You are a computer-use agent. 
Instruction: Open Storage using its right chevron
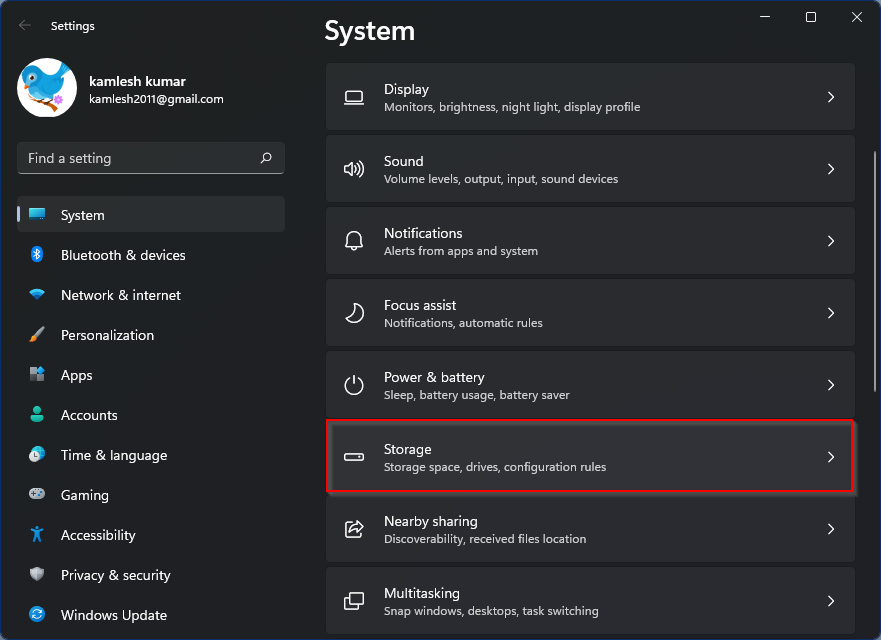[x=830, y=457]
